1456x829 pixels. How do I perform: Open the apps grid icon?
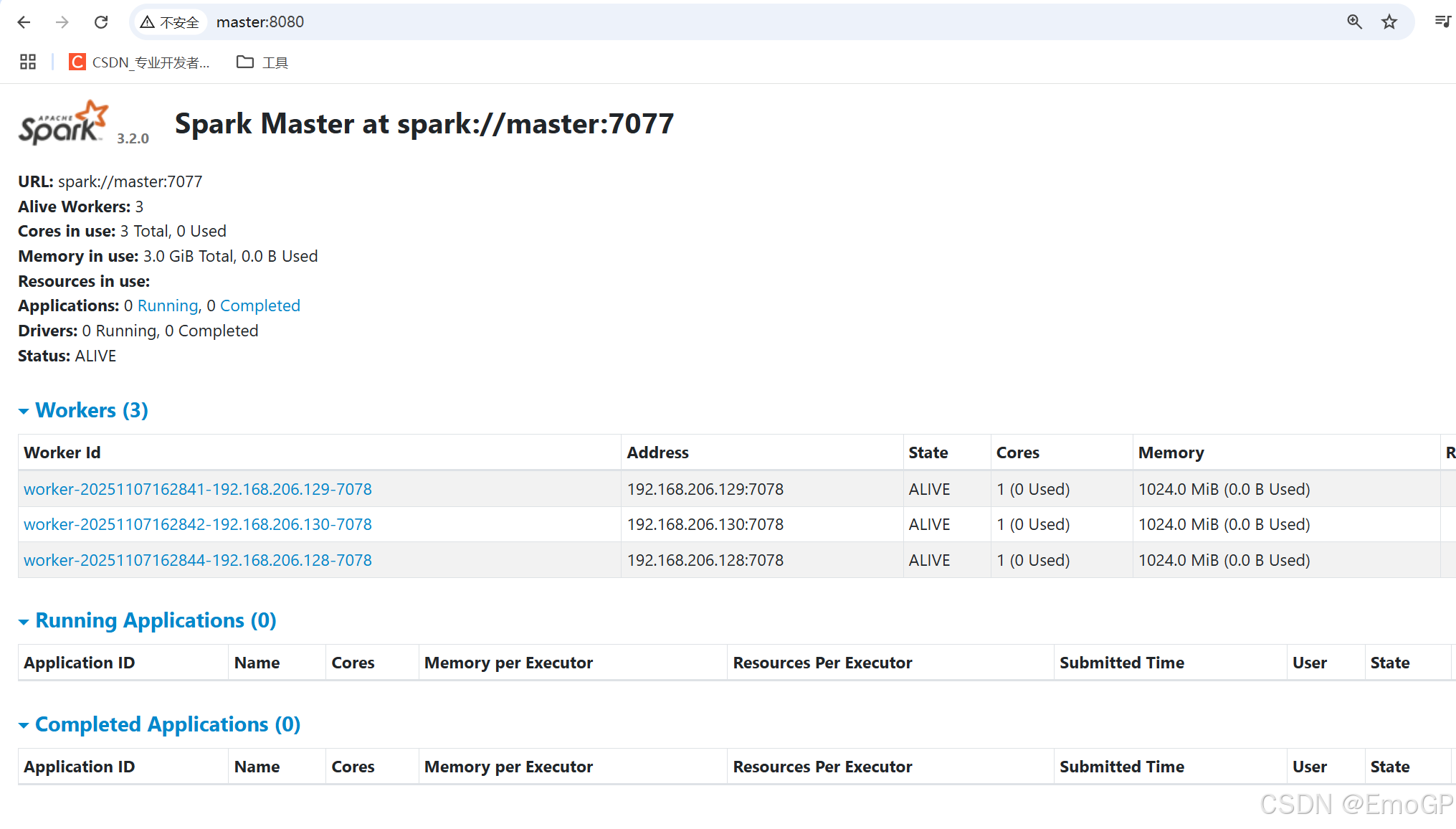coord(28,62)
